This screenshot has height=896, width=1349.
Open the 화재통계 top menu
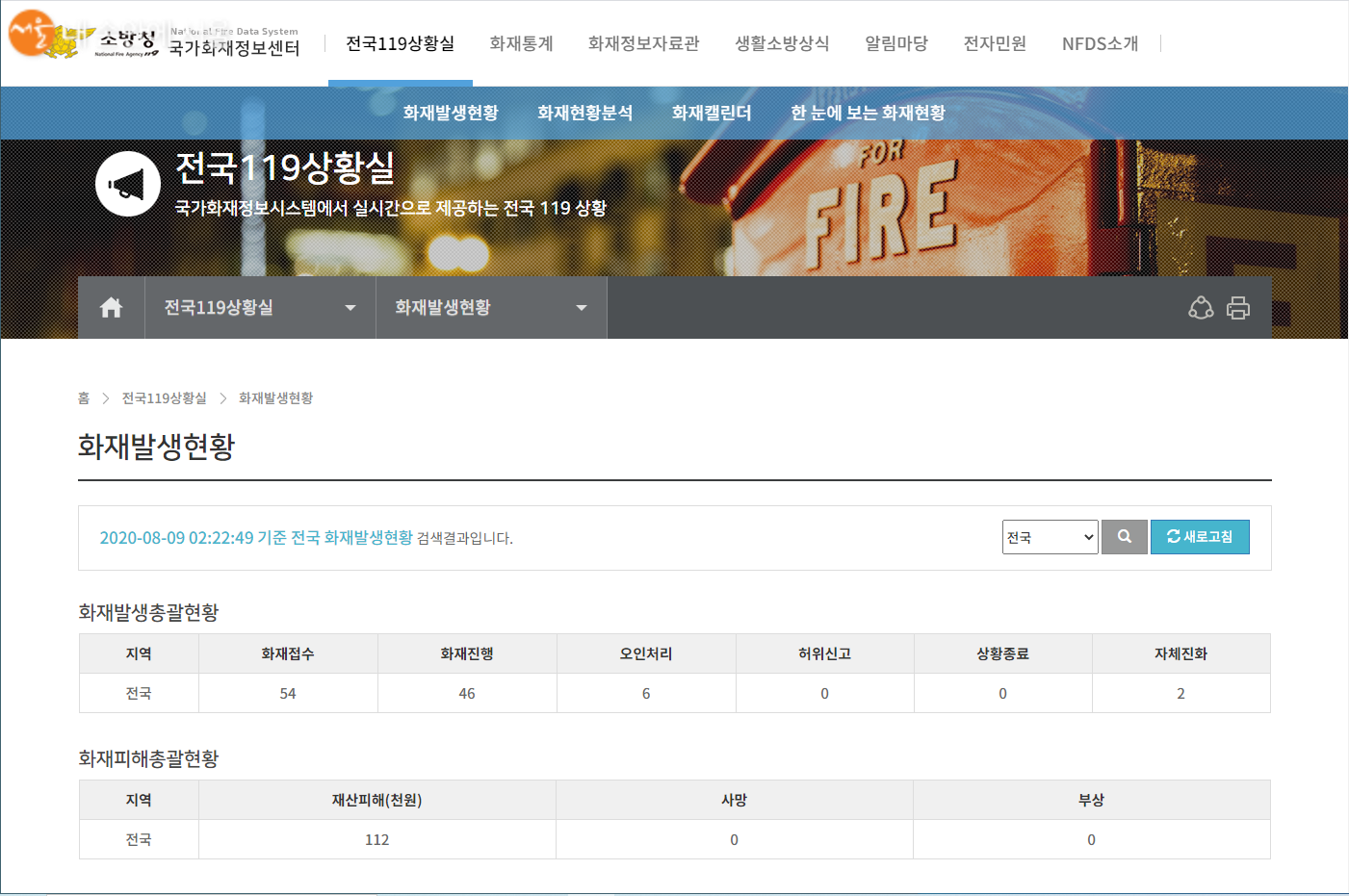(521, 43)
